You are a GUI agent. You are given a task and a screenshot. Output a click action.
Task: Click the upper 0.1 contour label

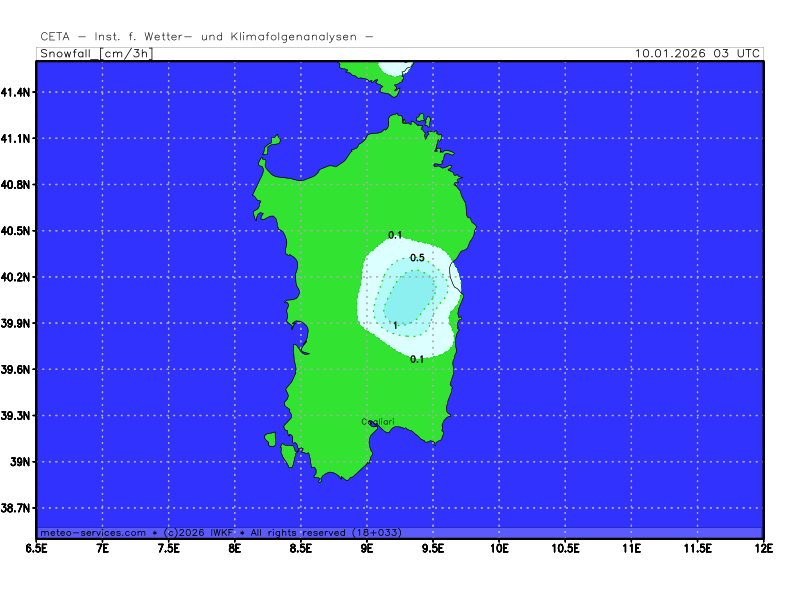coord(395,235)
